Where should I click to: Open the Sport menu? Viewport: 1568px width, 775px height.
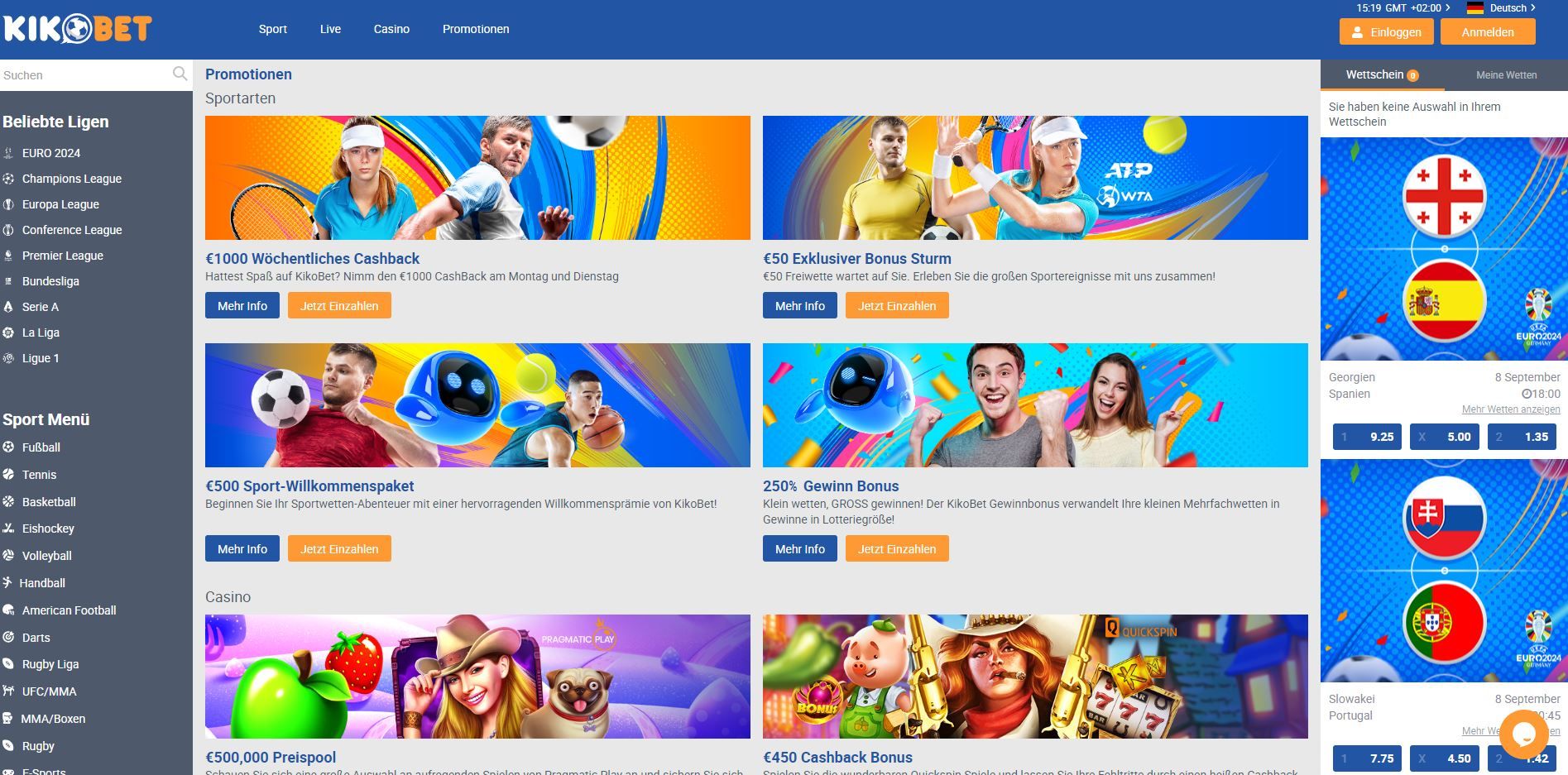tap(272, 29)
